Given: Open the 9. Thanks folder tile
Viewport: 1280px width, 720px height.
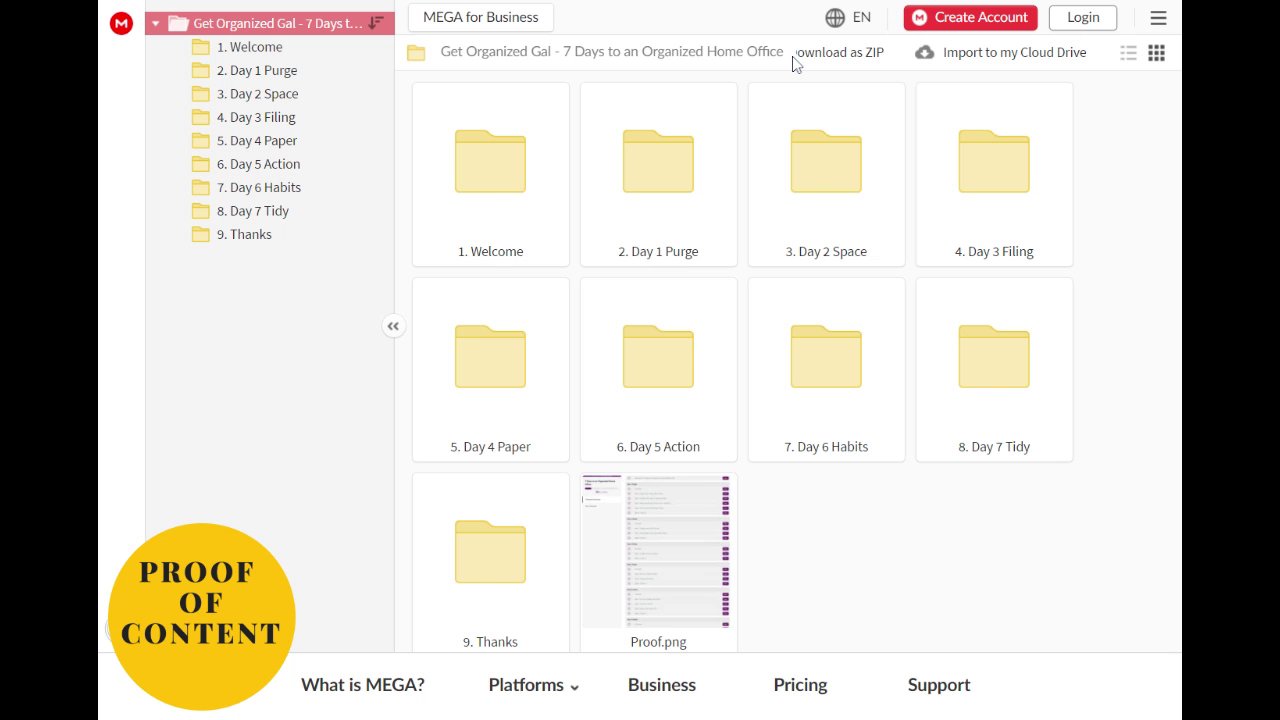Looking at the screenshot, I should coord(490,563).
